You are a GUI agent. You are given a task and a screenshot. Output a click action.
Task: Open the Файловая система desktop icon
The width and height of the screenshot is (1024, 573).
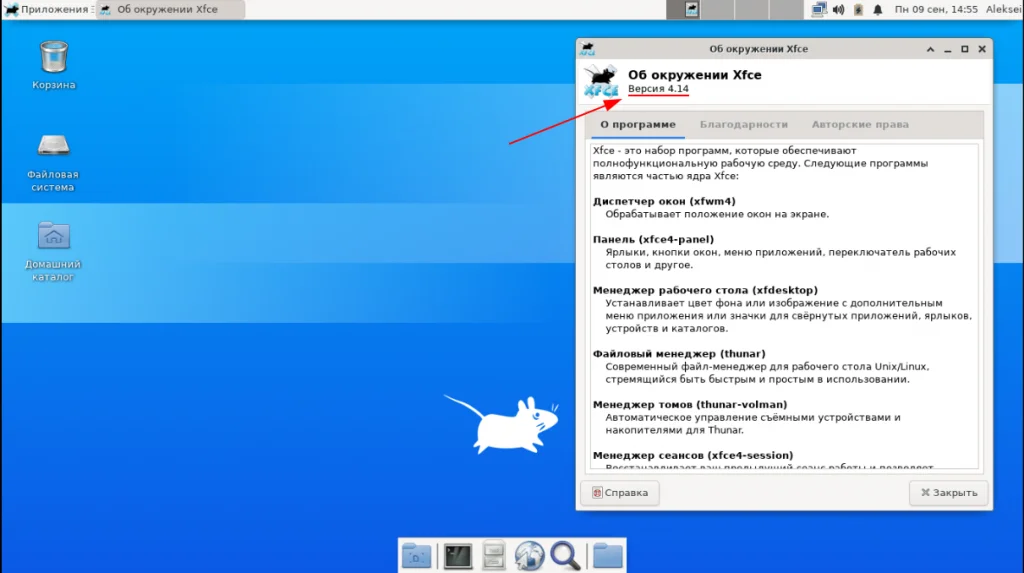click(x=53, y=163)
